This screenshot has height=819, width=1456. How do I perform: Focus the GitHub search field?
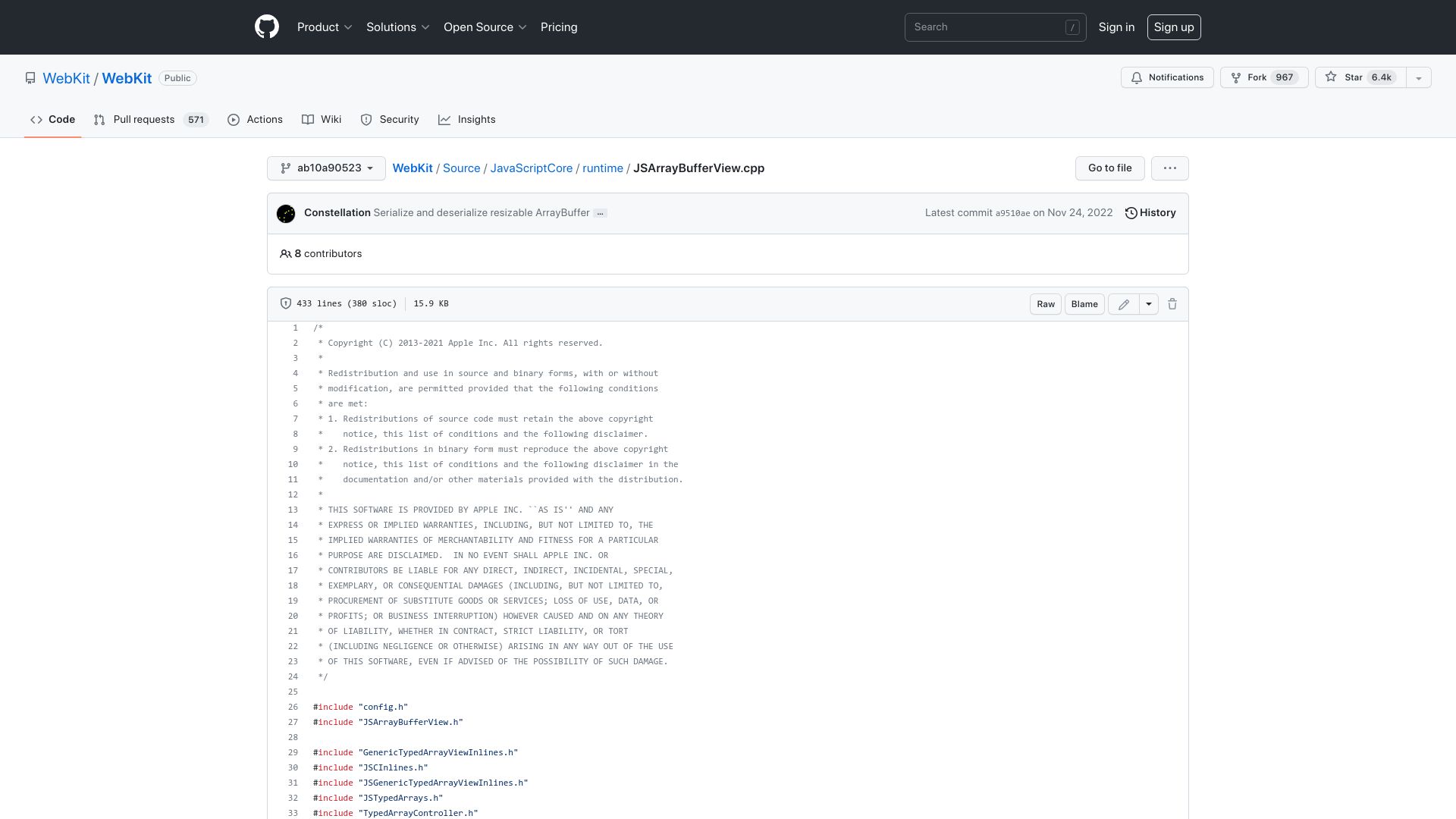click(x=995, y=27)
